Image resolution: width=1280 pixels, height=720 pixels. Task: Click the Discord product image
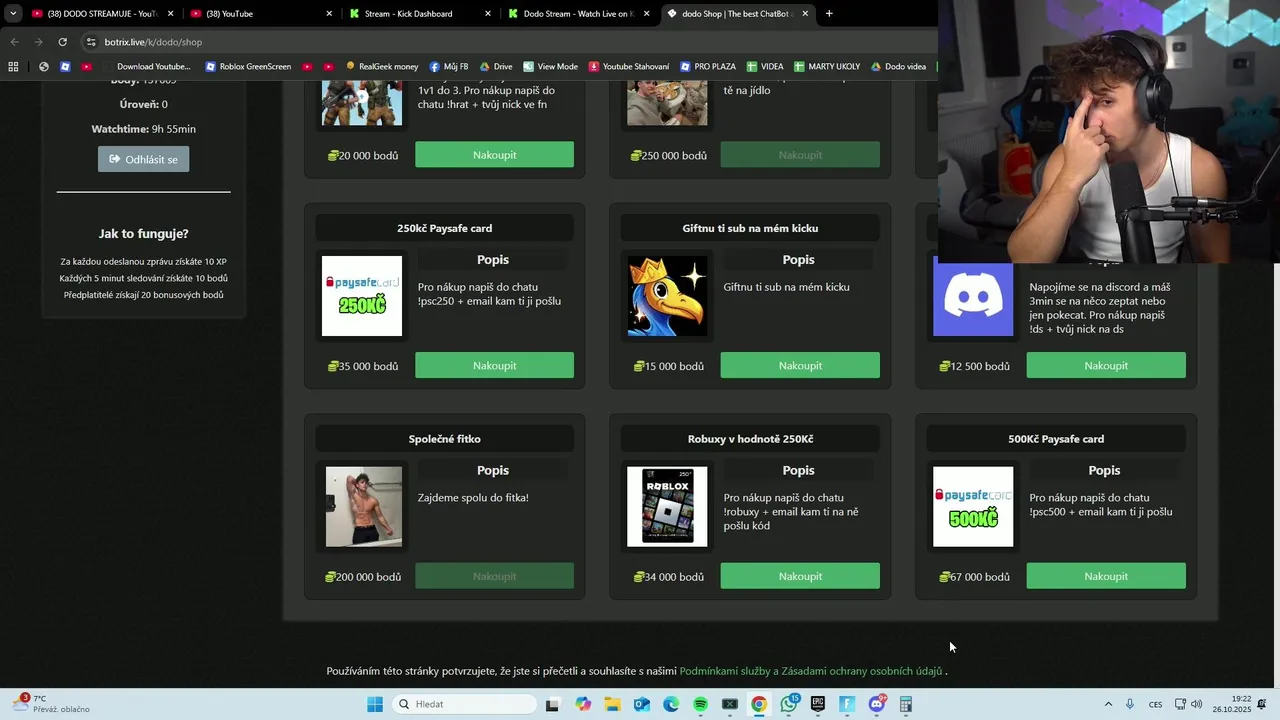973,296
